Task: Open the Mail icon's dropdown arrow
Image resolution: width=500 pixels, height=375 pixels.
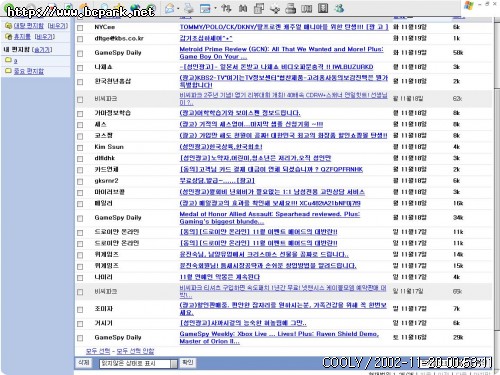Action: 178,8
